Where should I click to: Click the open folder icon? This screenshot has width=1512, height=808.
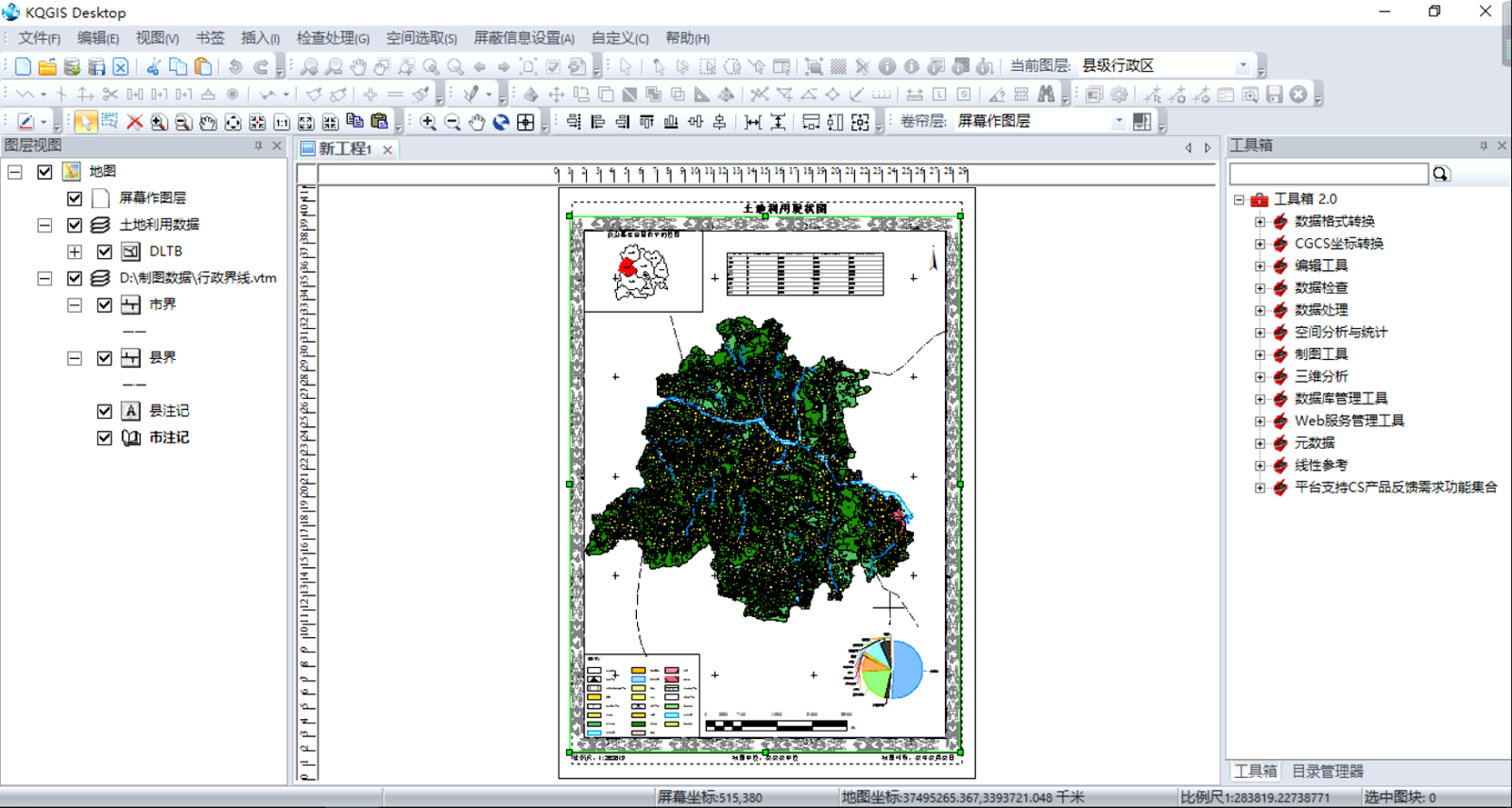click(x=47, y=66)
